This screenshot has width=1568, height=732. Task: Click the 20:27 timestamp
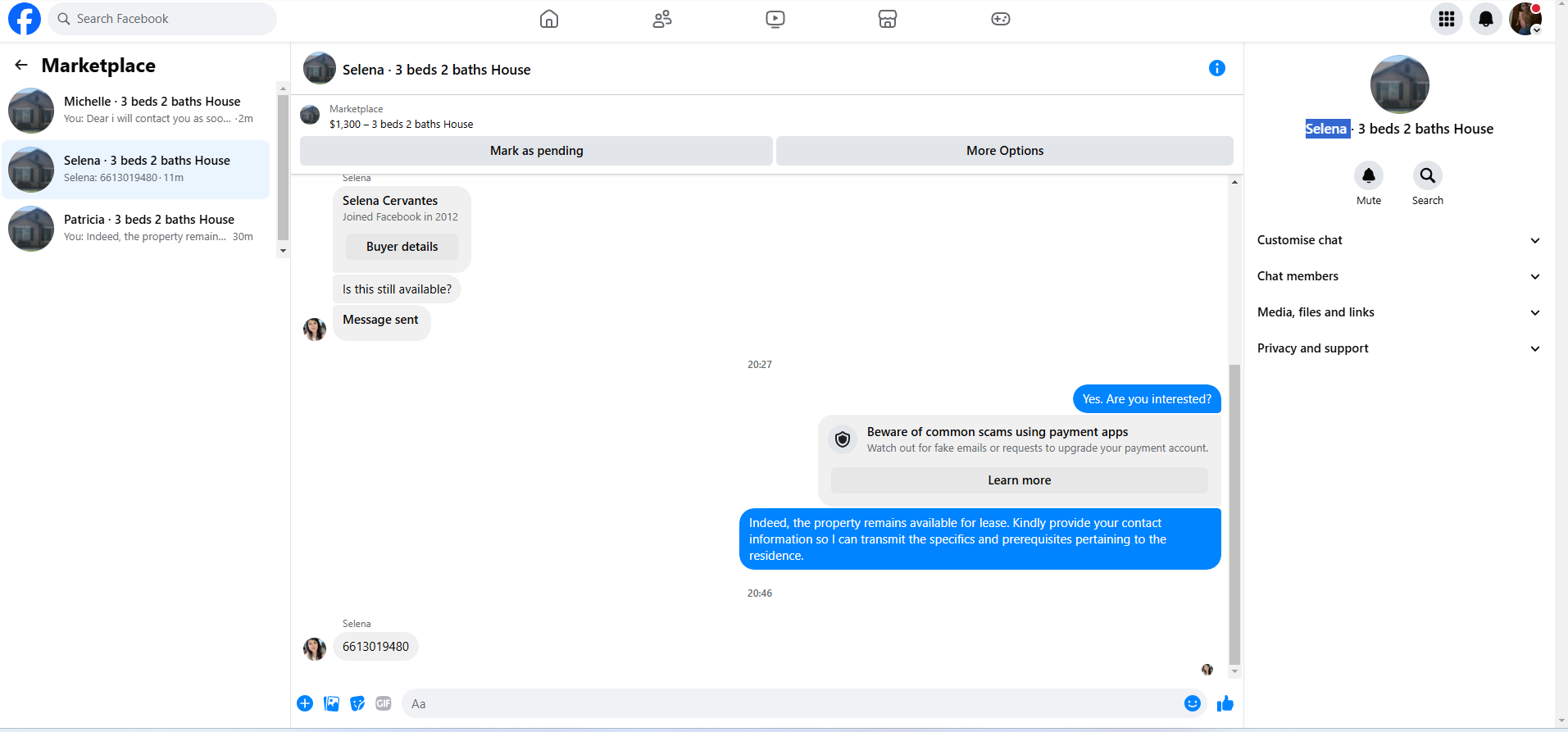click(760, 365)
